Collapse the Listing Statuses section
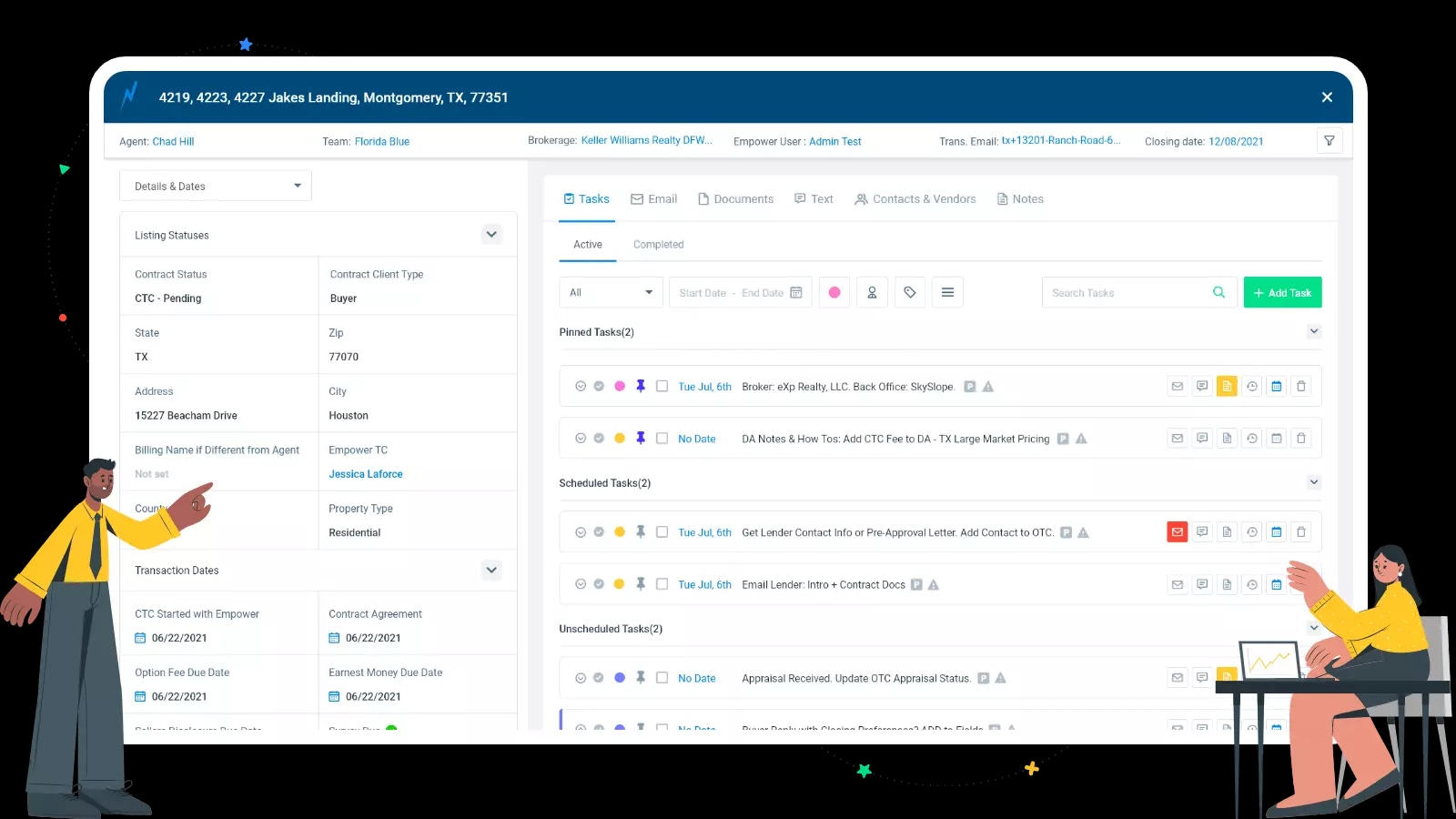 tap(491, 234)
